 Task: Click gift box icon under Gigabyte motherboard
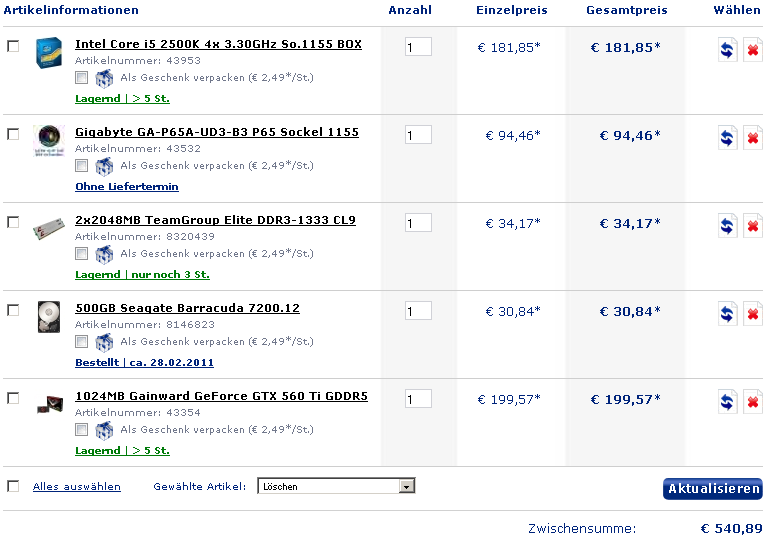104,166
